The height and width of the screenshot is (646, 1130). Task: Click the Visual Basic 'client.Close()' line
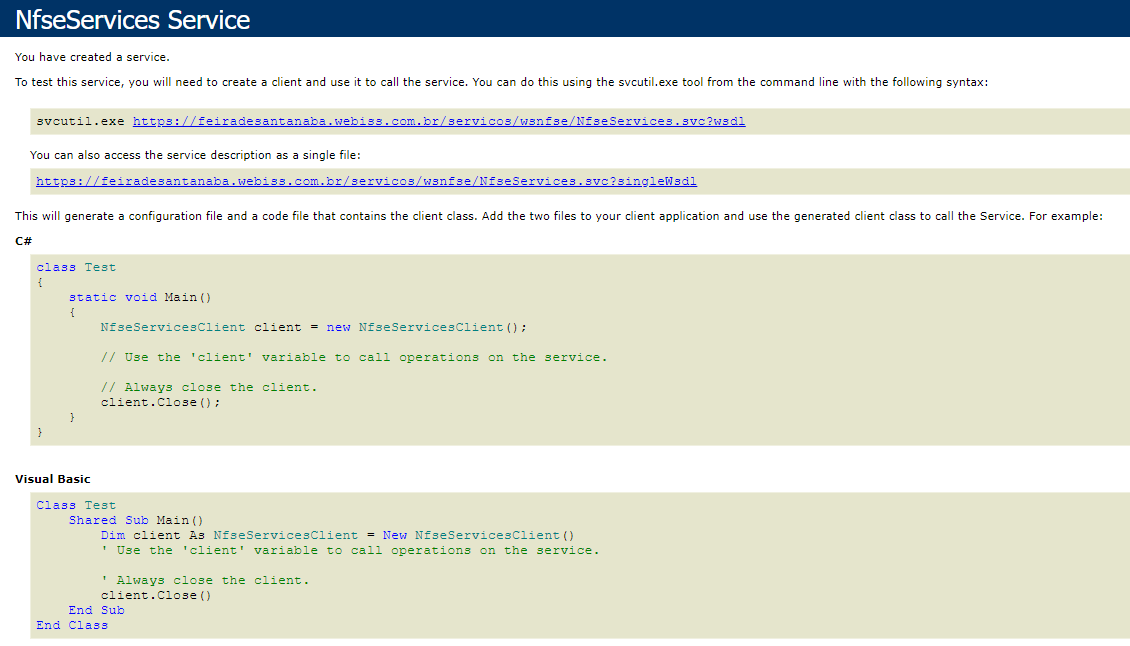pyautogui.click(x=156, y=595)
